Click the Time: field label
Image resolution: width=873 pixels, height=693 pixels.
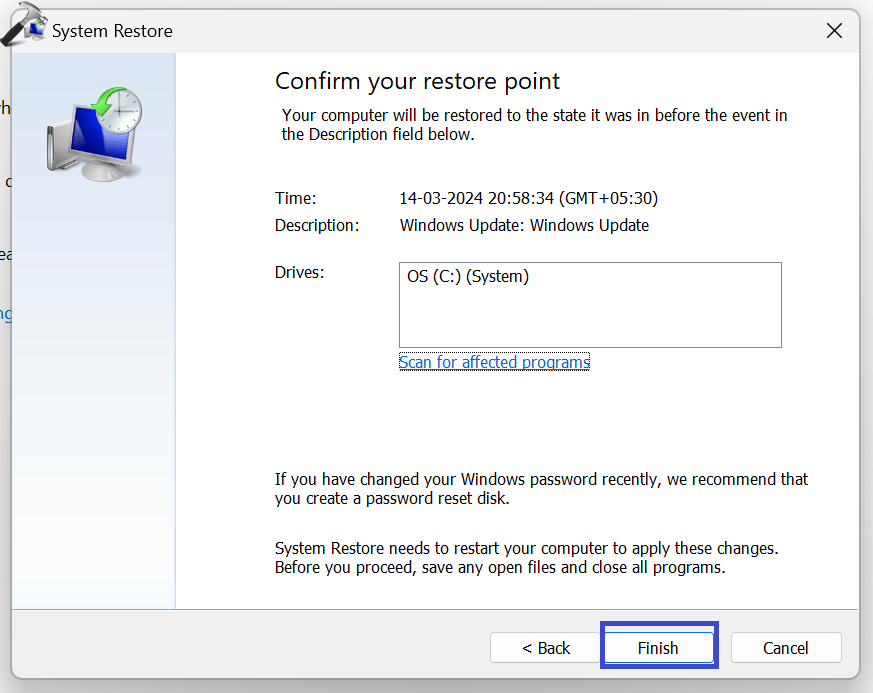point(295,199)
